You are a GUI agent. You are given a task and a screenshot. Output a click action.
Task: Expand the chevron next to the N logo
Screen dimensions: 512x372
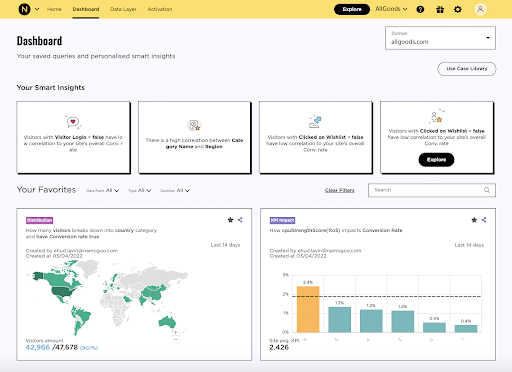(37, 9)
